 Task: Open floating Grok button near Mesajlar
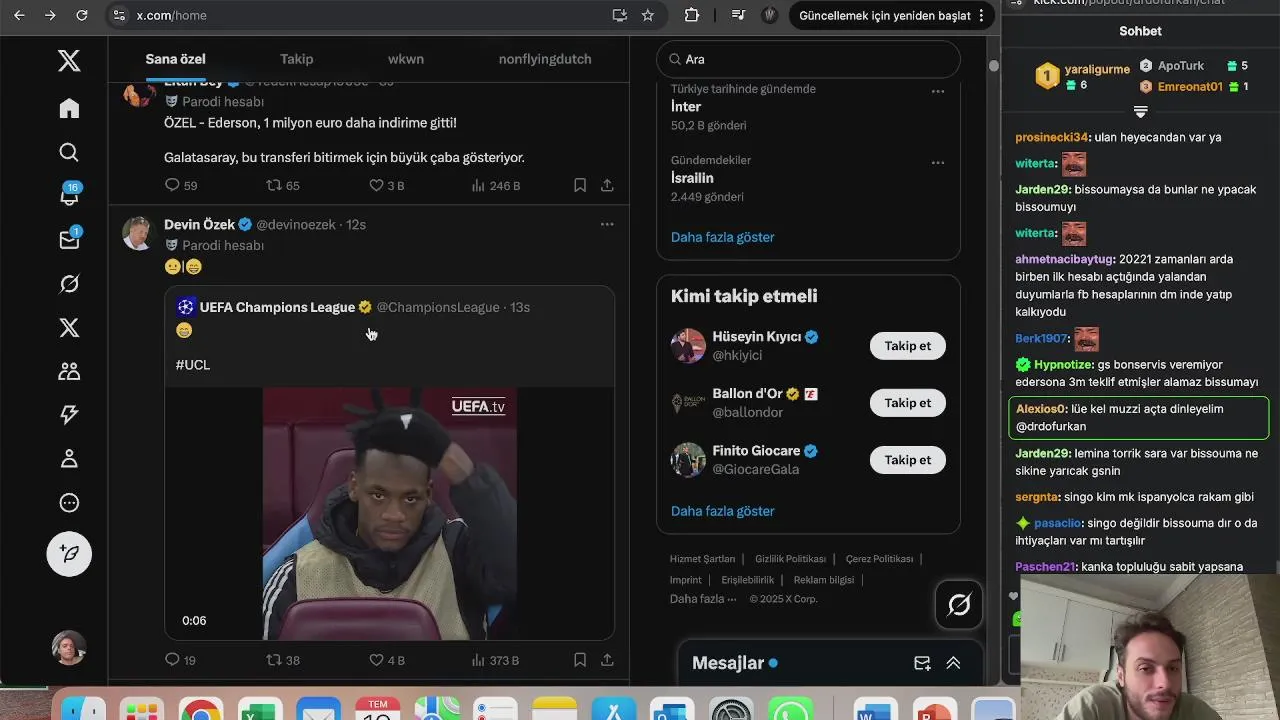(959, 604)
